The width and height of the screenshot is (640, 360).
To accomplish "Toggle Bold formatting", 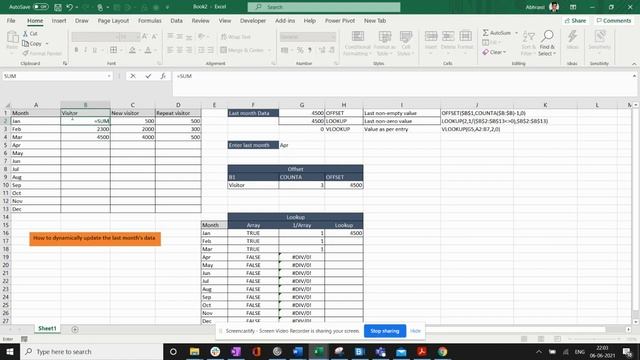I will click(x=76, y=50).
